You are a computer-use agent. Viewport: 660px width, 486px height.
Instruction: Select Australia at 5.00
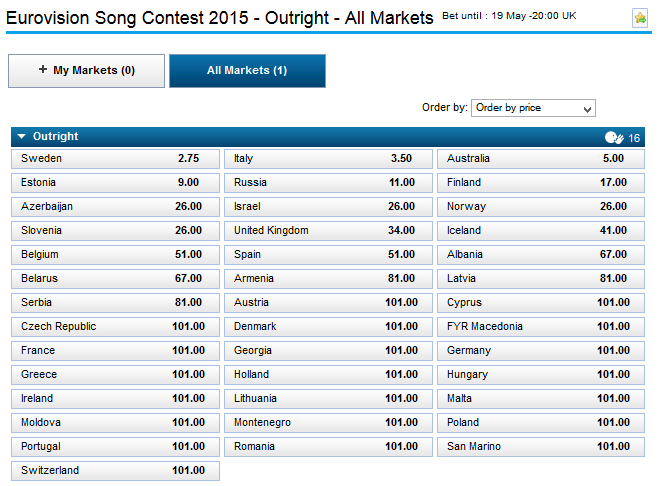[x=538, y=159]
